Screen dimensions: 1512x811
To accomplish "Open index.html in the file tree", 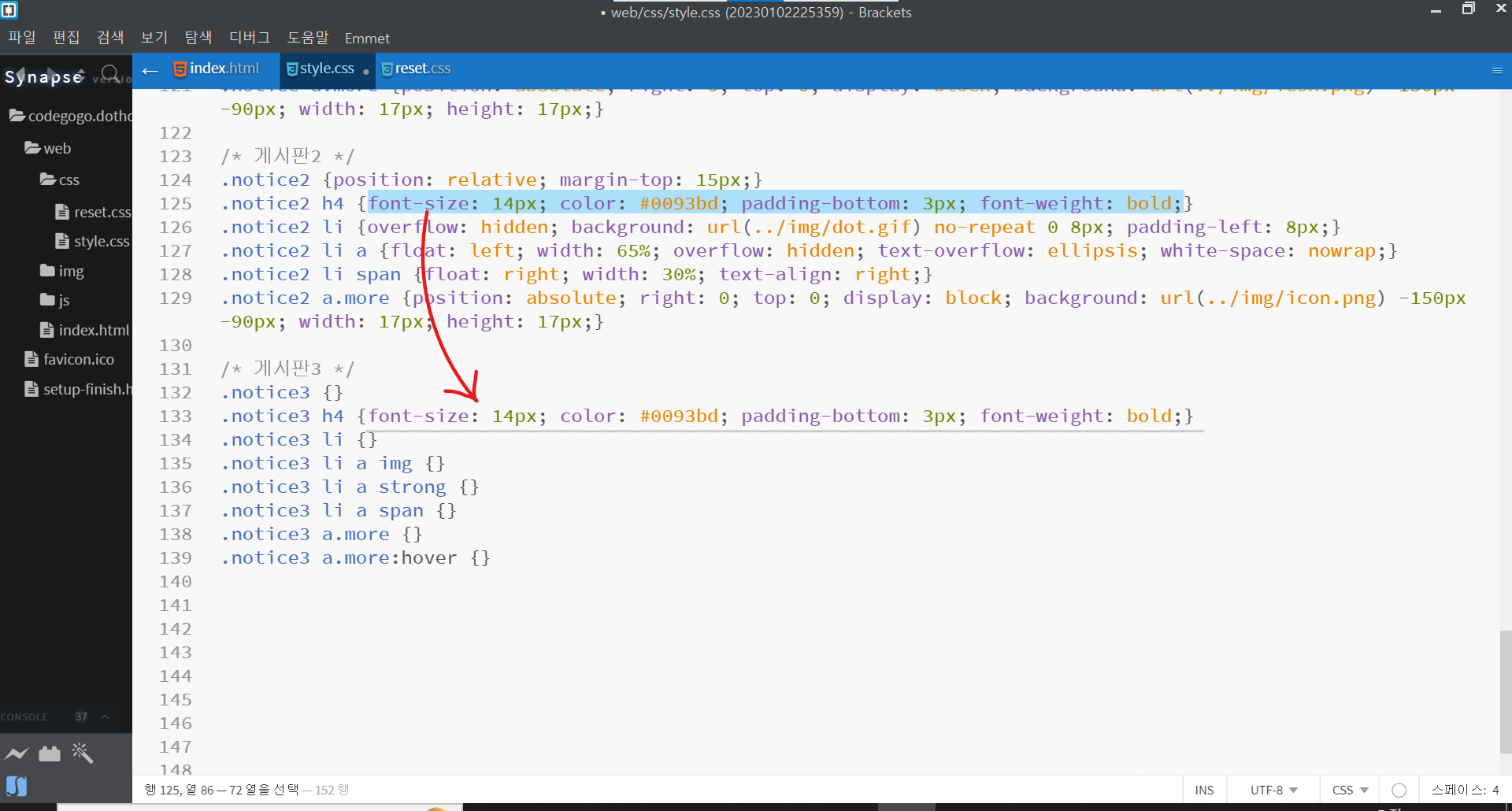I will point(85,330).
